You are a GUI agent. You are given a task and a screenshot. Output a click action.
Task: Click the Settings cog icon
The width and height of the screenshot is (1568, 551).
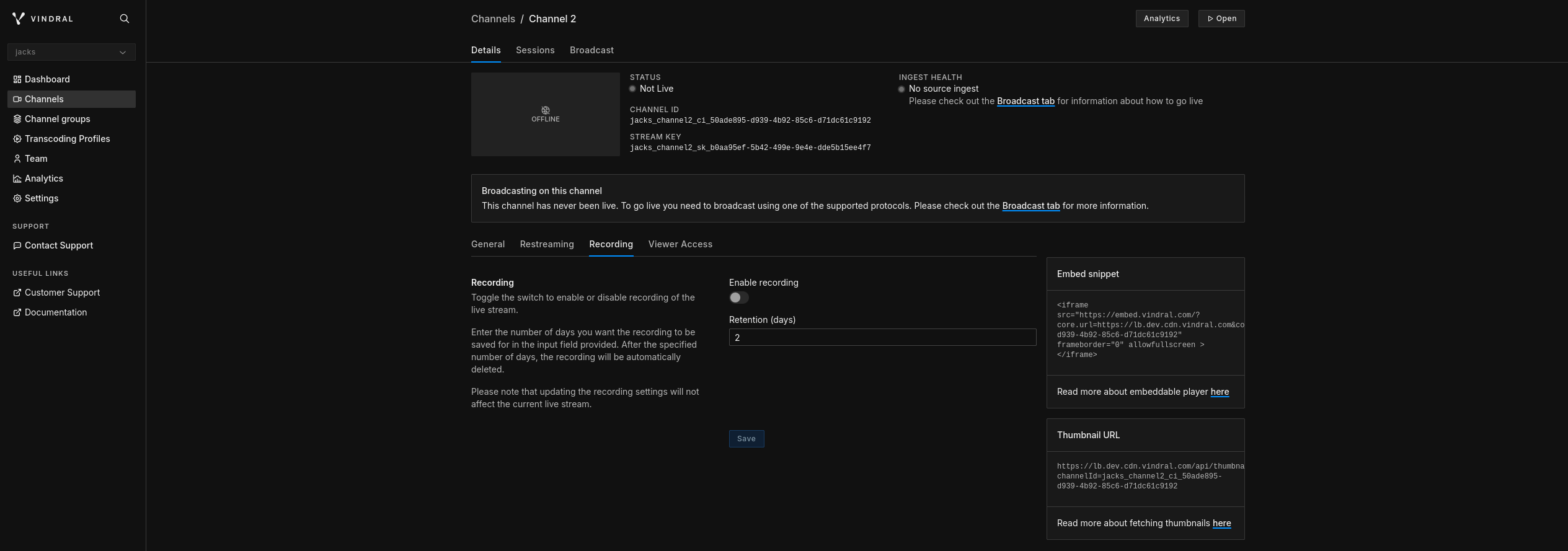pos(17,198)
